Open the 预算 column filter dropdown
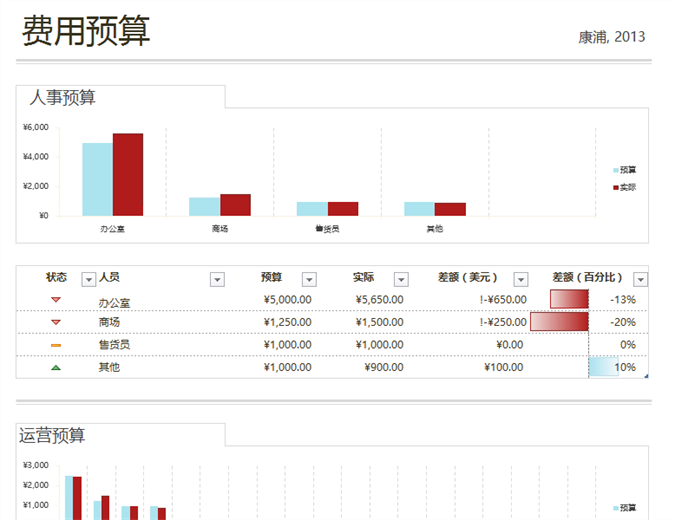 coord(309,279)
